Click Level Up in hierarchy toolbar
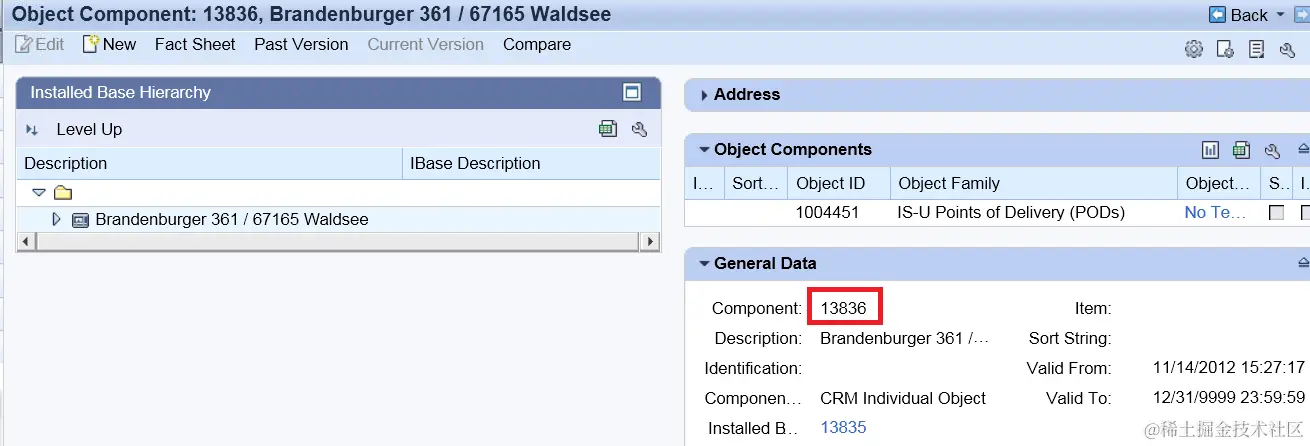Image resolution: width=1310 pixels, height=446 pixels. (89, 129)
